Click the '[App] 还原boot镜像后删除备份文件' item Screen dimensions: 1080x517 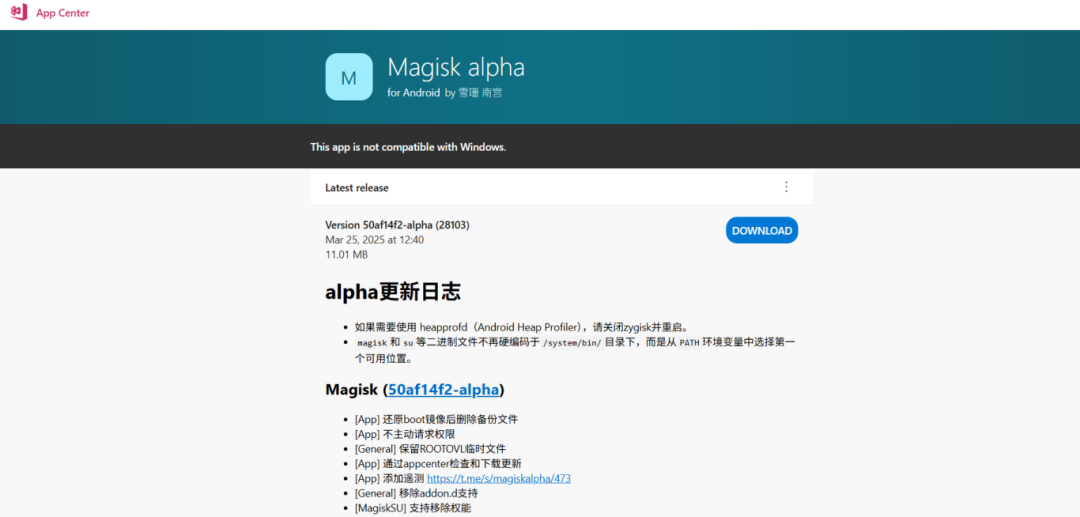point(436,419)
